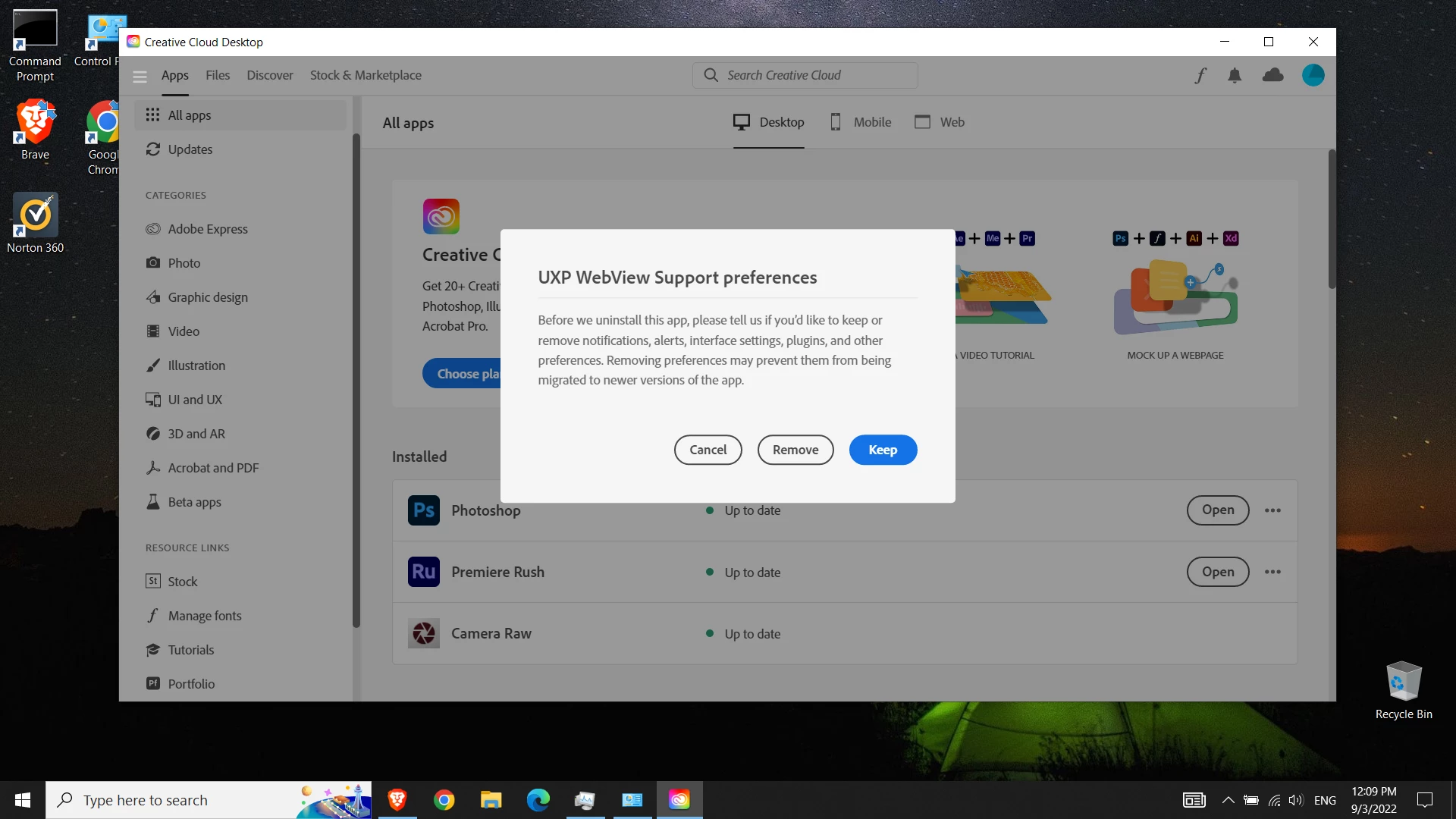
Task: Click Keep in preferences dialog
Action: tap(883, 450)
